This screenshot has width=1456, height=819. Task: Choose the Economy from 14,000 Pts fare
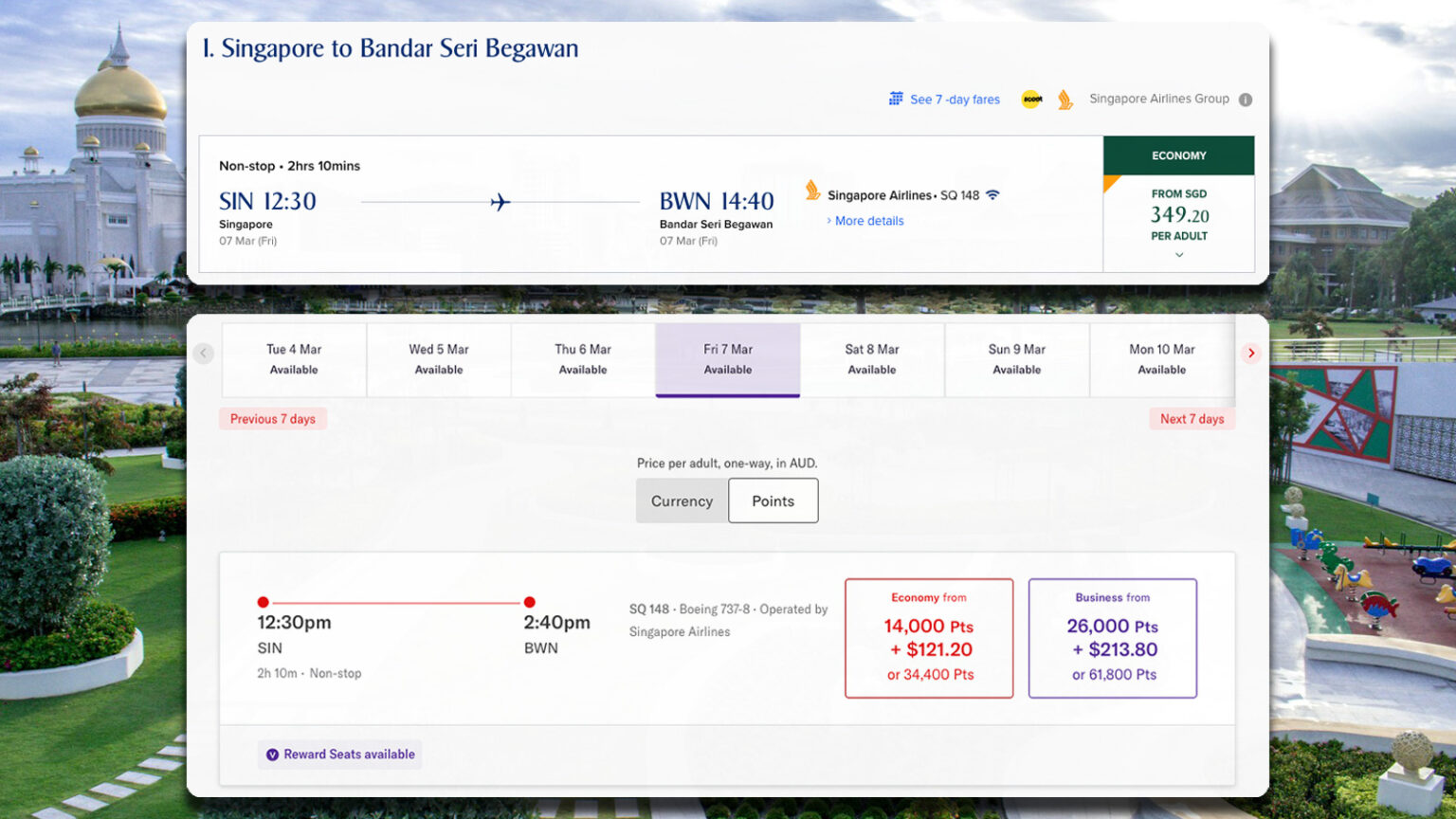(x=929, y=638)
